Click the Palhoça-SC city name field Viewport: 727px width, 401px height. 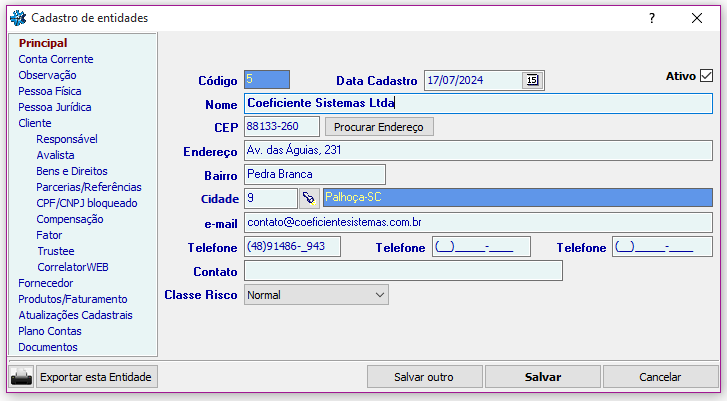tap(517, 197)
